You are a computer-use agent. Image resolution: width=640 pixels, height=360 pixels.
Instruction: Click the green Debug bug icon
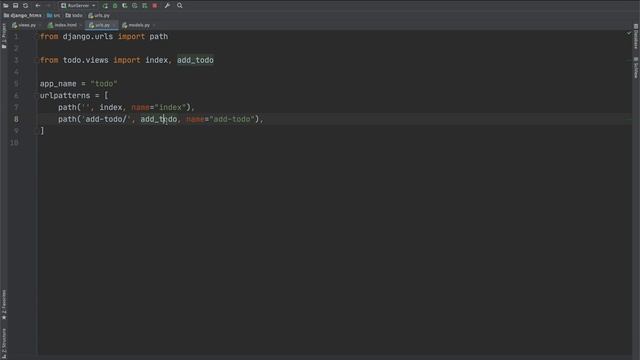[x=115, y=6]
